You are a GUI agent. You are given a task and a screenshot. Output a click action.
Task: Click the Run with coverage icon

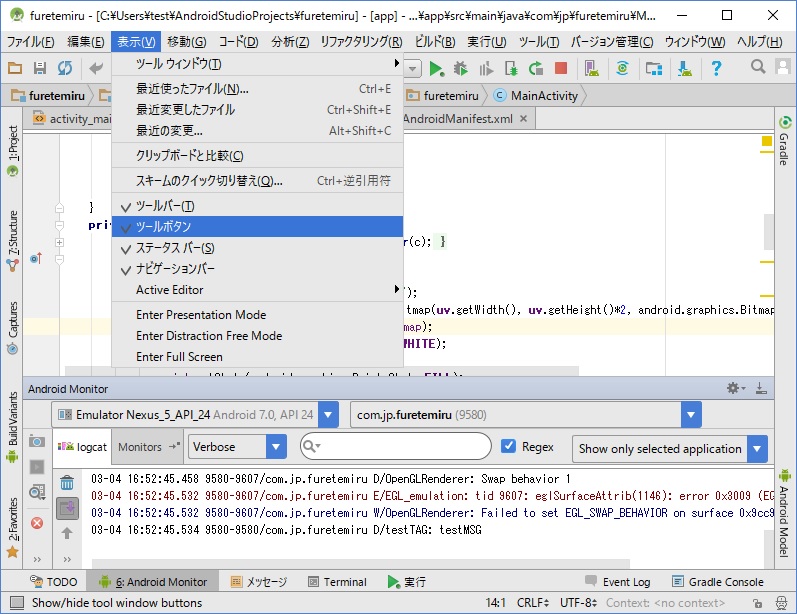pos(486,68)
